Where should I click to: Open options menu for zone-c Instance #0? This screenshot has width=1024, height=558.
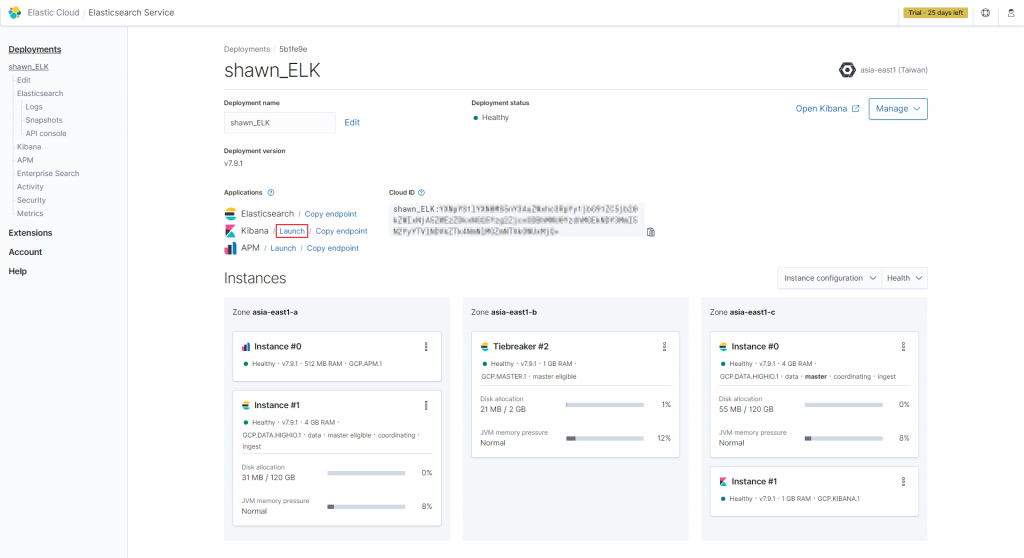pyautogui.click(x=903, y=347)
